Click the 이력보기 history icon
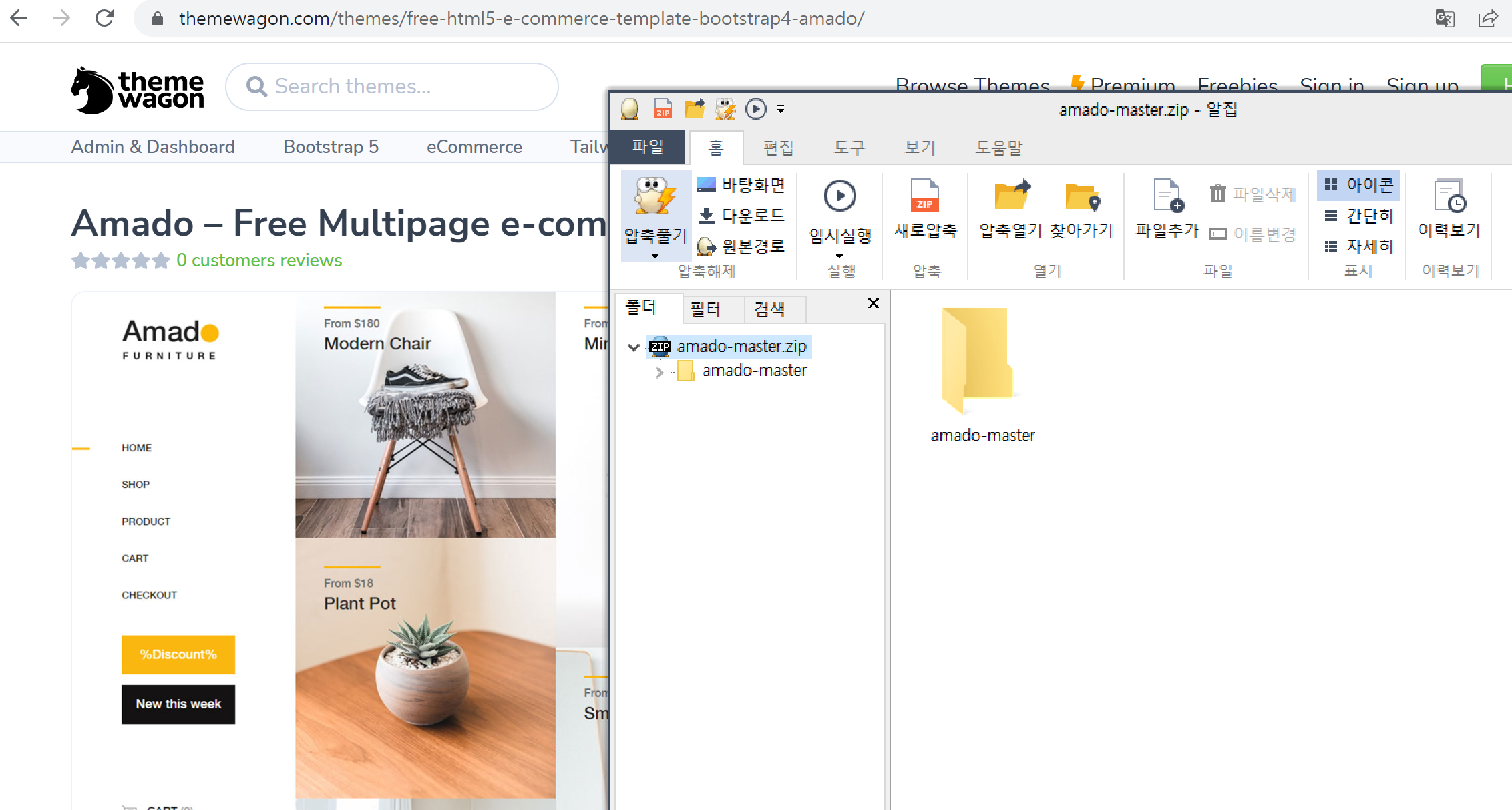The image size is (1512, 810). (x=1449, y=196)
